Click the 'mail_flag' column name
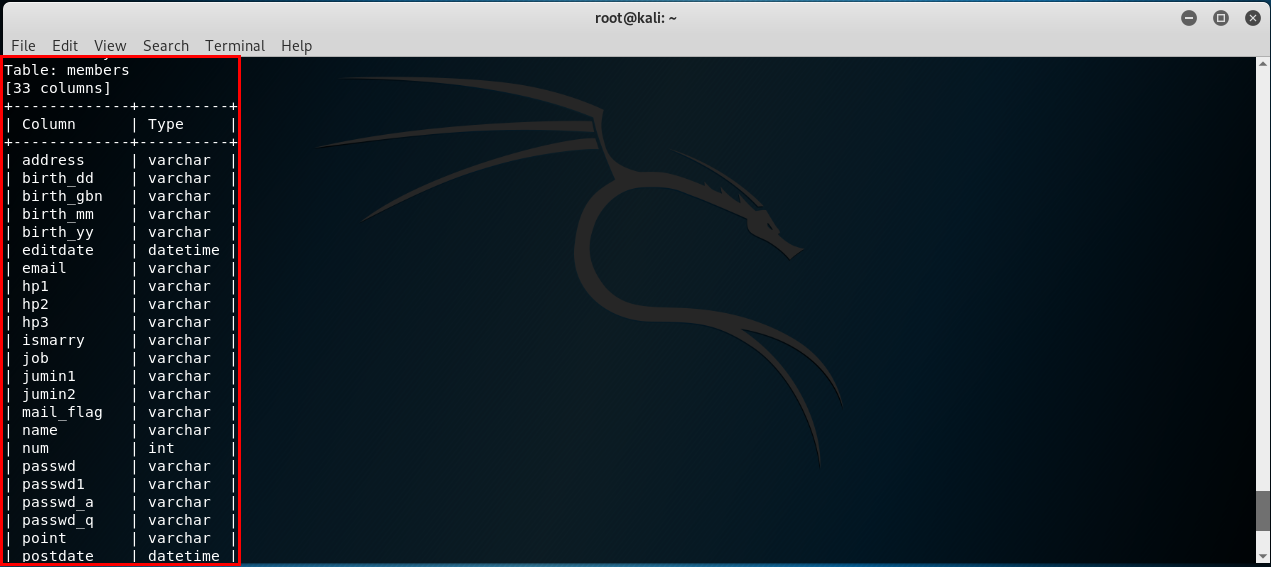Image resolution: width=1271 pixels, height=567 pixels. pyautogui.click(x=62, y=412)
